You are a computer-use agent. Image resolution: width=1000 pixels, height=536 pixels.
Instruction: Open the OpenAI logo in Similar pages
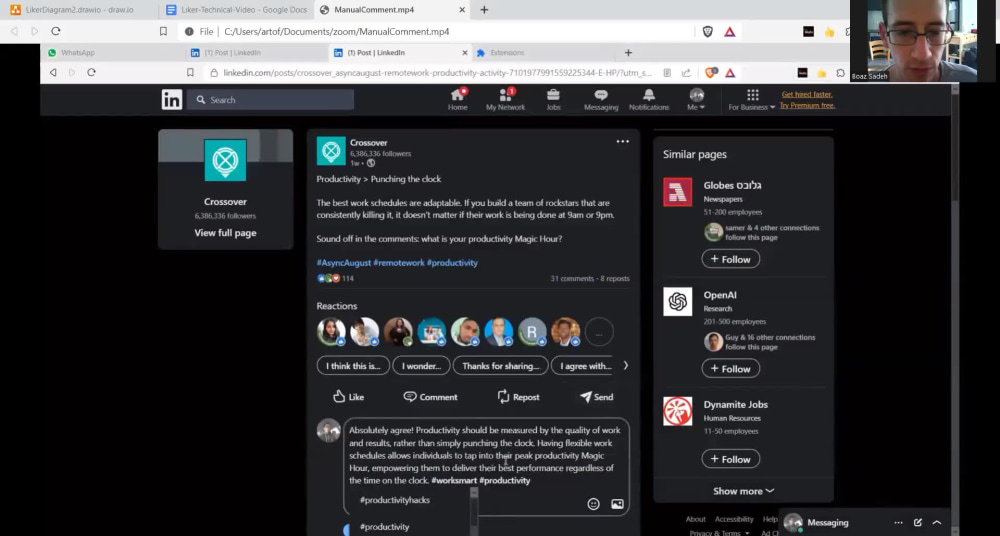(677, 302)
